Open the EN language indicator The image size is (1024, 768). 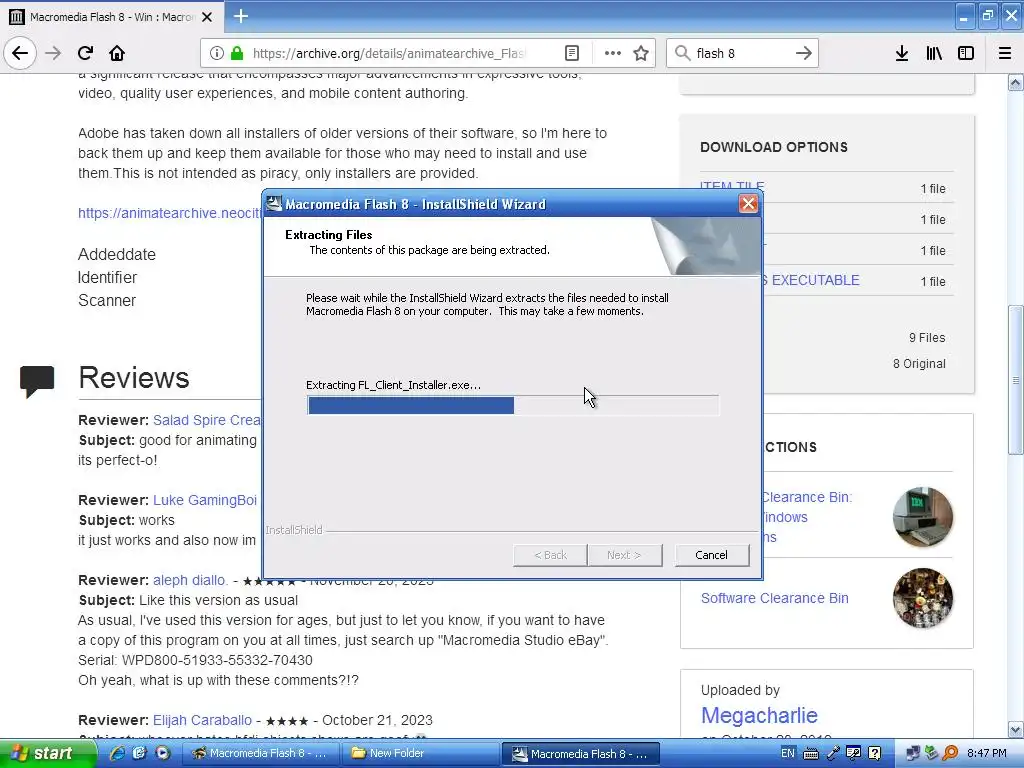click(788, 753)
